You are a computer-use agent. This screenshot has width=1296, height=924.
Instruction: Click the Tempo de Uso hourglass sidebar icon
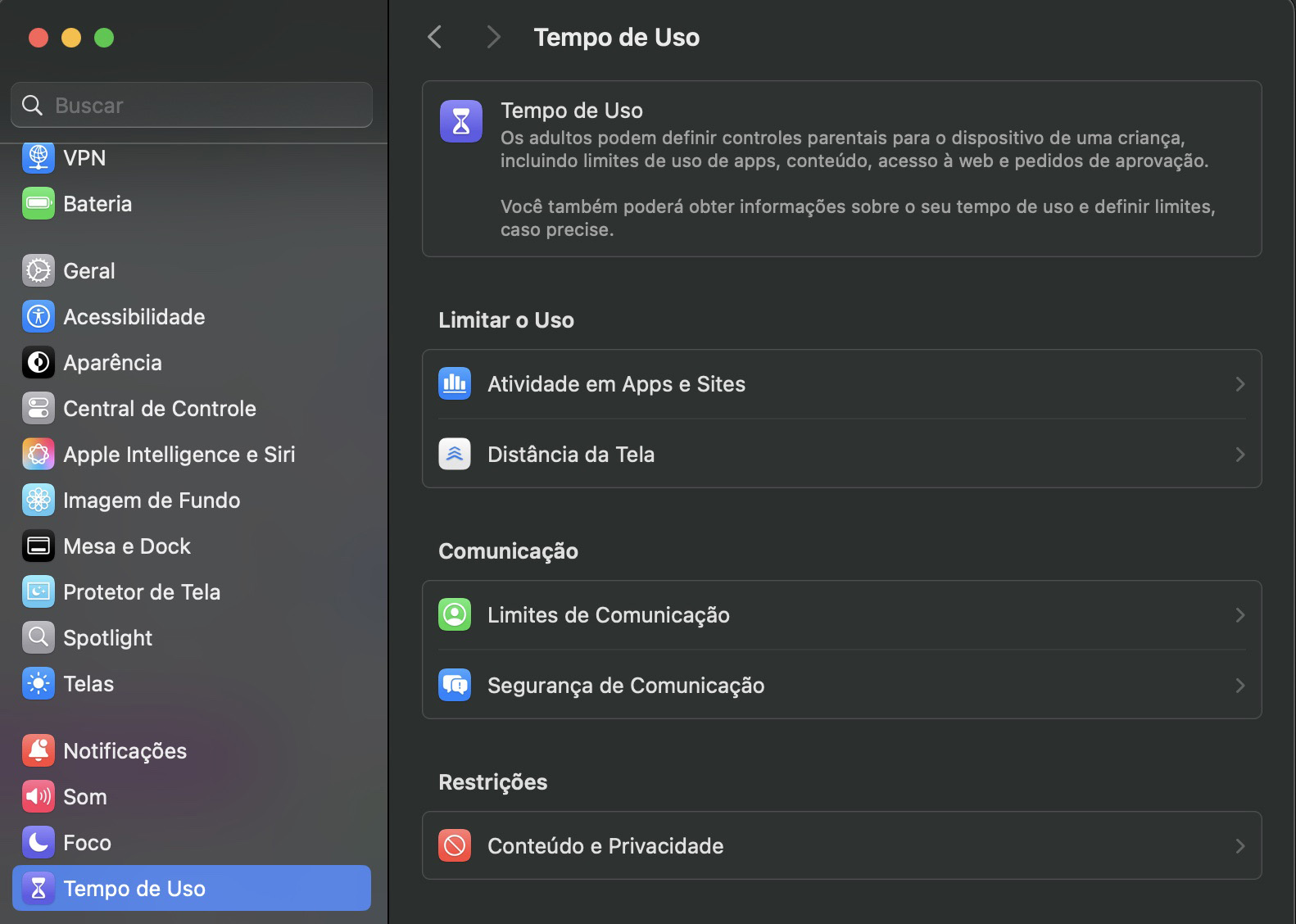[x=39, y=888]
